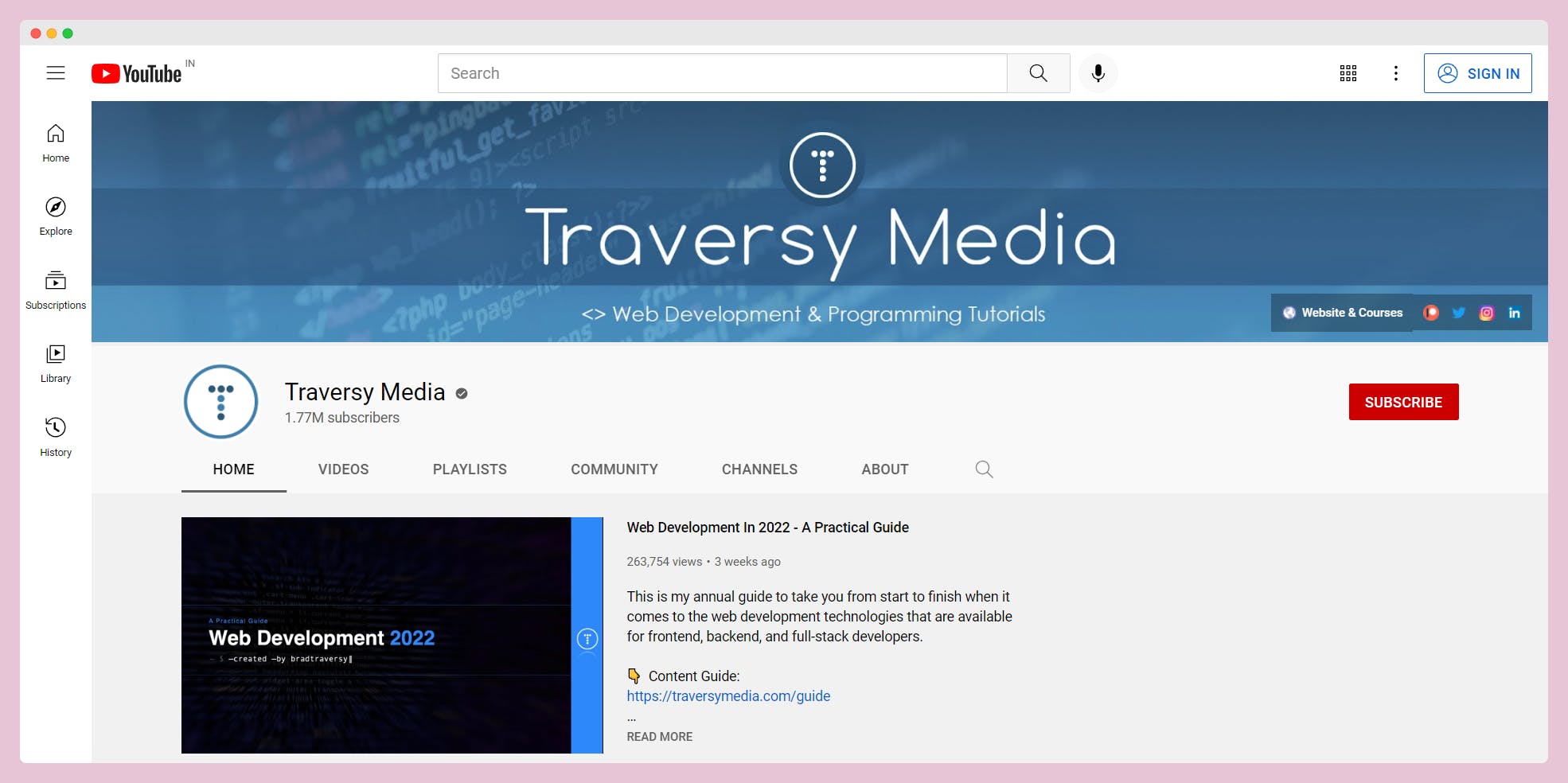
Task: Focus the Search input field
Action: (723, 73)
